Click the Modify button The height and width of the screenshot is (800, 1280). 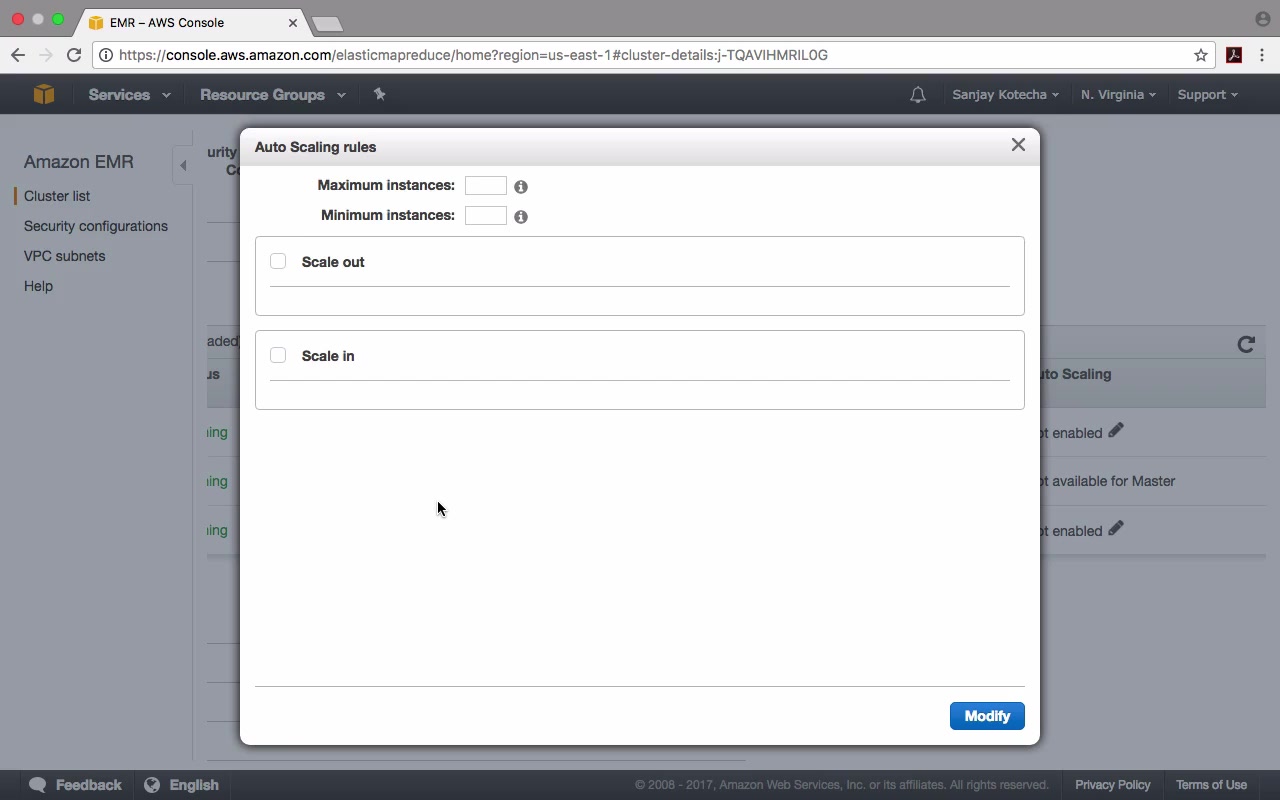click(x=987, y=716)
